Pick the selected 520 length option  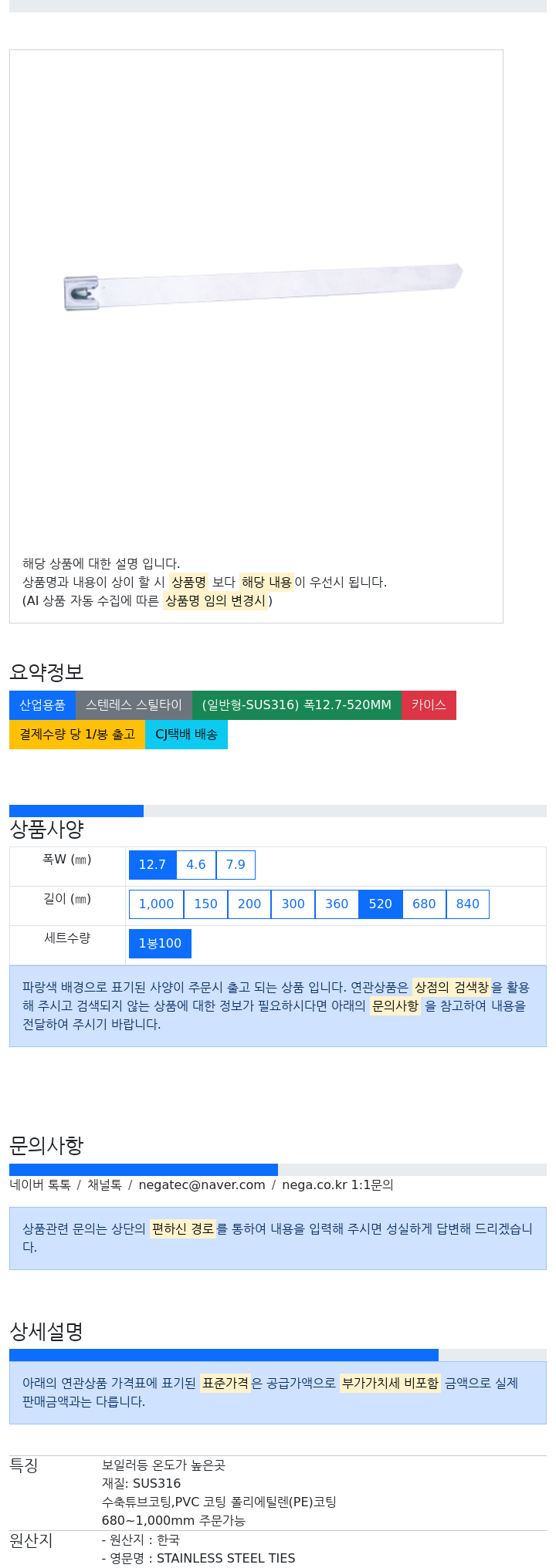click(x=381, y=904)
